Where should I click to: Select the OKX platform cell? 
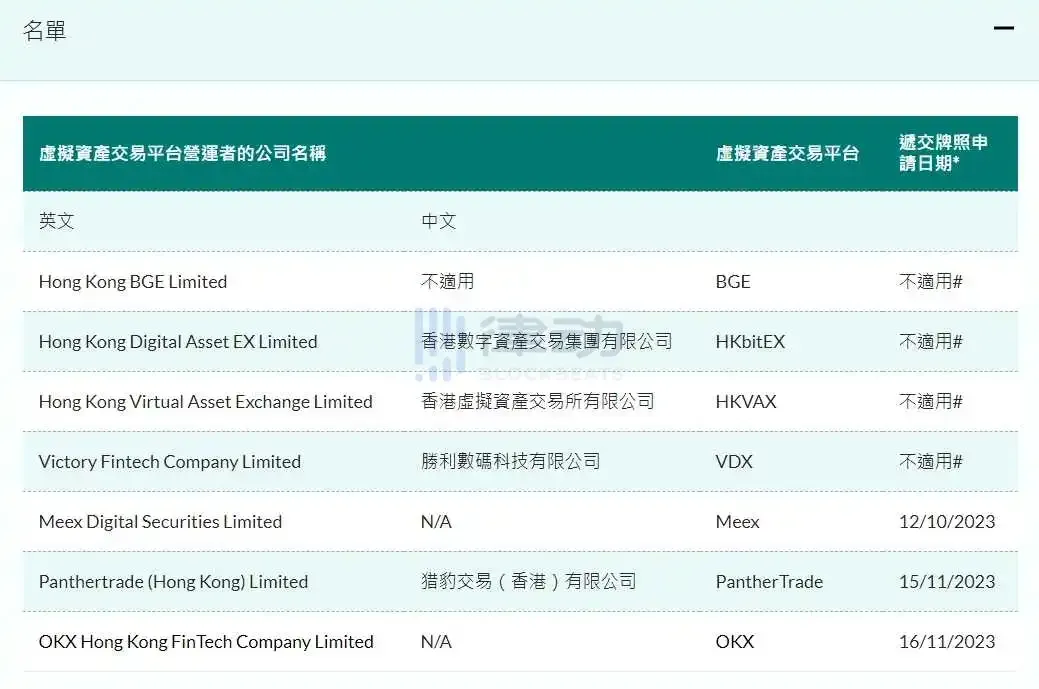pyautogui.click(x=735, y=642)
